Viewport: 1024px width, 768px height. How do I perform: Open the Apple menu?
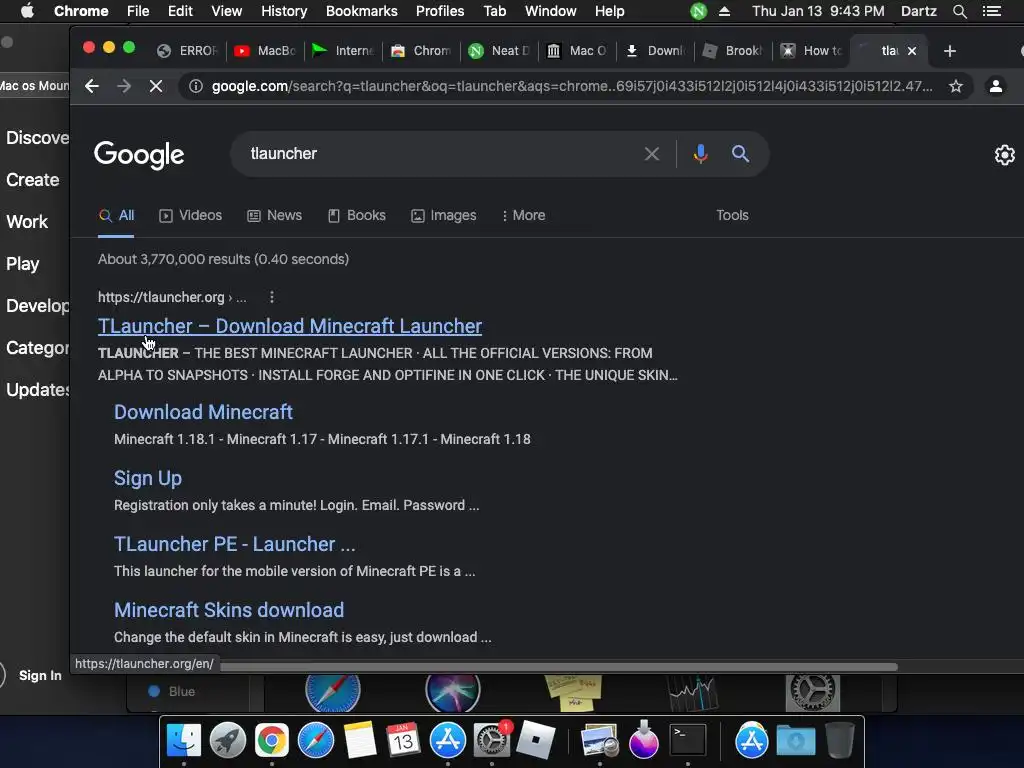click(x=27, y=11)
